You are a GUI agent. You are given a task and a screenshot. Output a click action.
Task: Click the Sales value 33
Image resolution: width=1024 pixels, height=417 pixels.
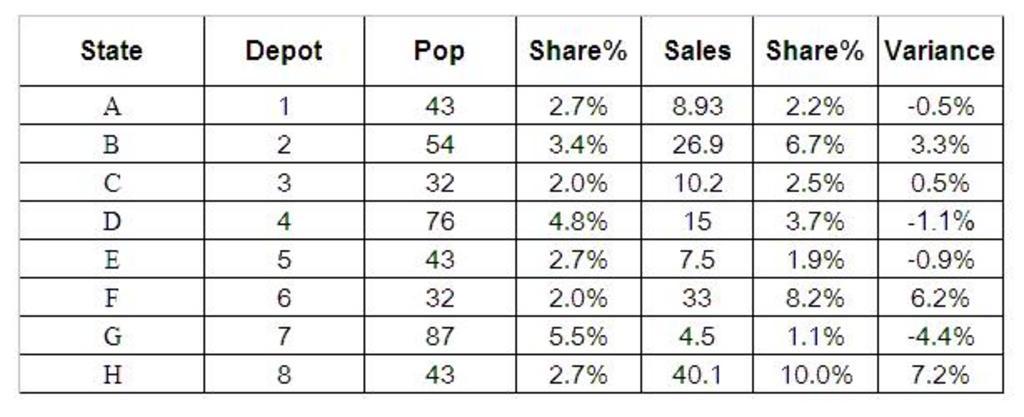click(697, 299)
